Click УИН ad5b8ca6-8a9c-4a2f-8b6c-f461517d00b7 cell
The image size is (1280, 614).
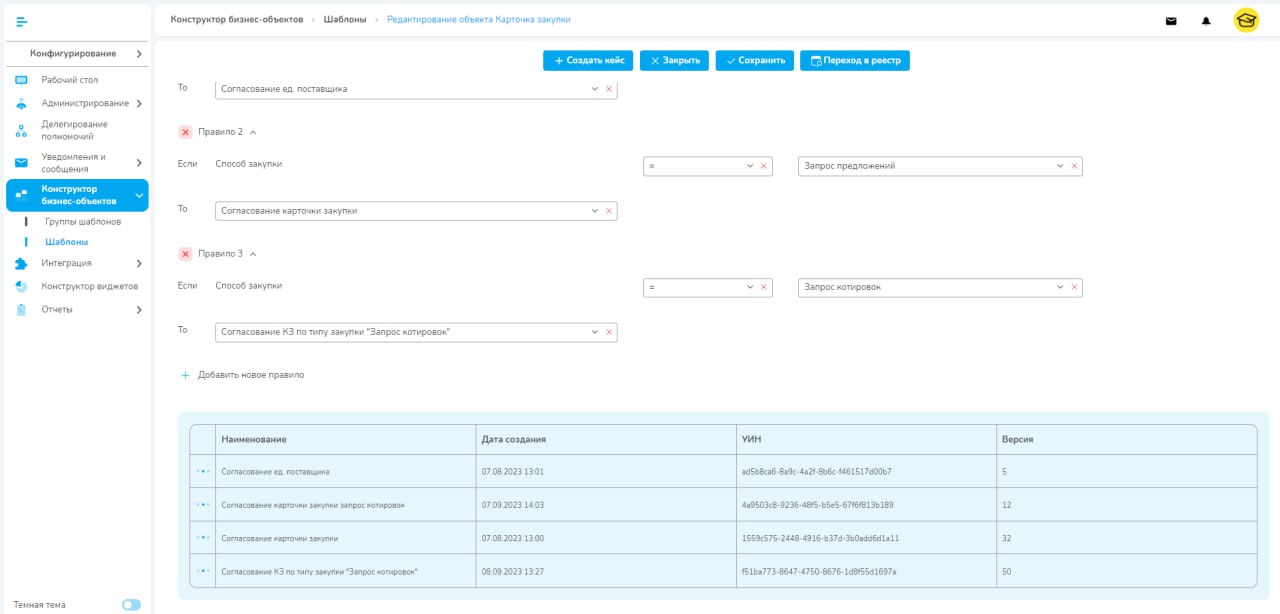click(x=866, y=471)
